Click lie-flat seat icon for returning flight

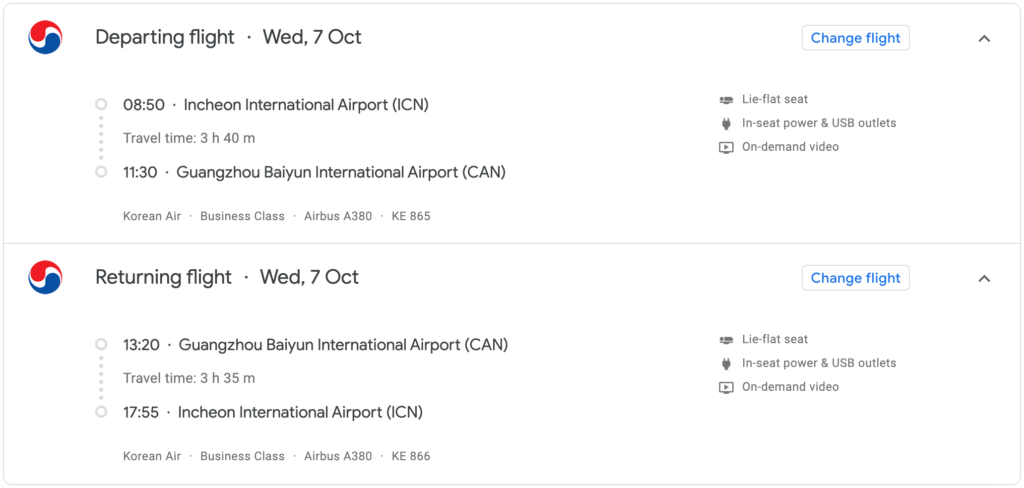point(726,340)
